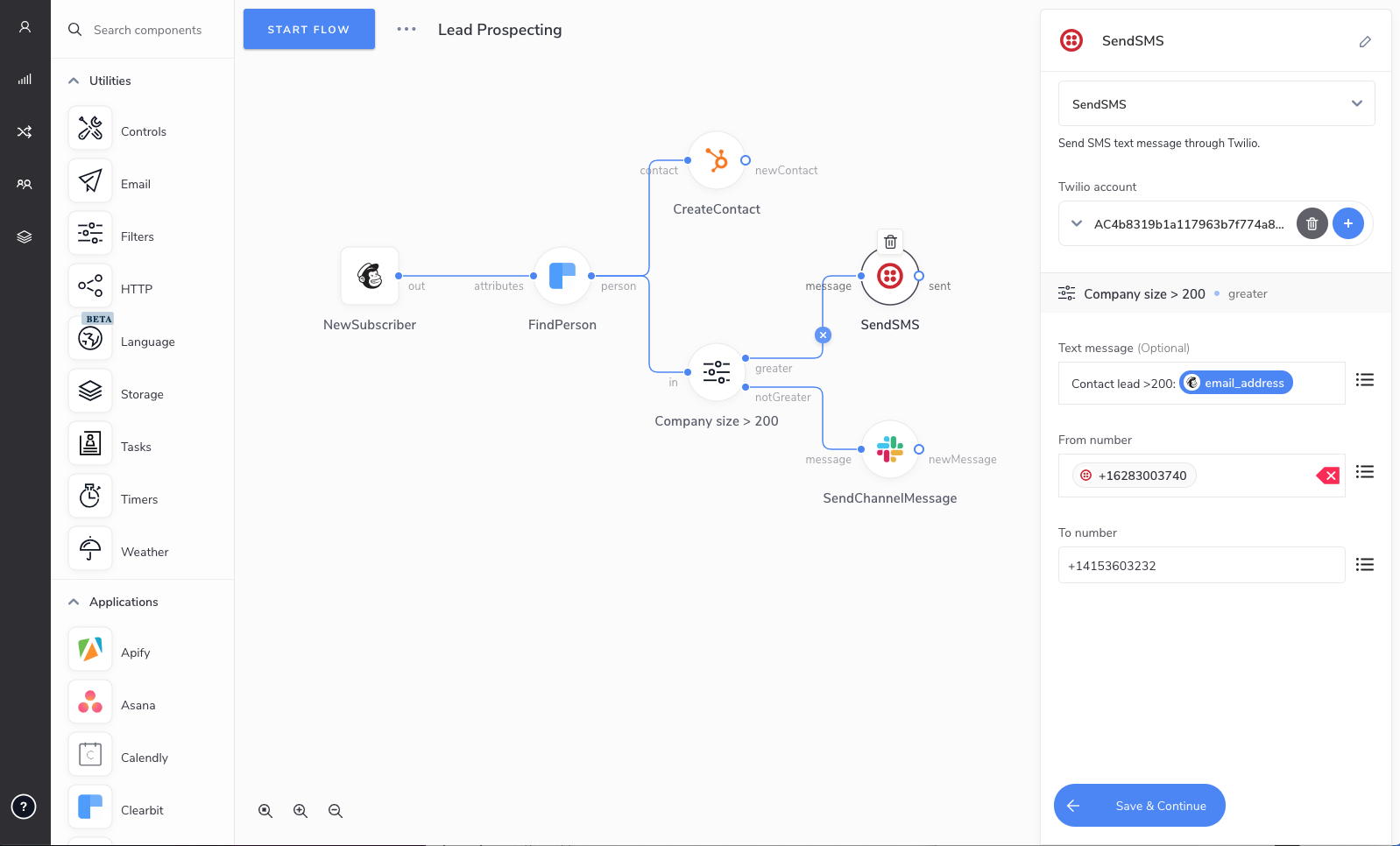Screen dimensions: 1400x846
Task: Expand the Twilio account selector chevron
Action: tap(1077, 223)
